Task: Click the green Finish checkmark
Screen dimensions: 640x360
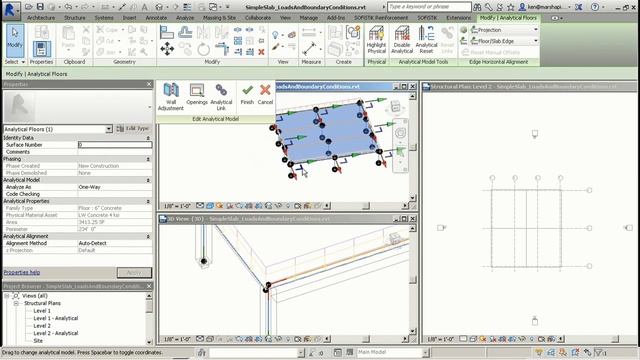Action: 247,94
